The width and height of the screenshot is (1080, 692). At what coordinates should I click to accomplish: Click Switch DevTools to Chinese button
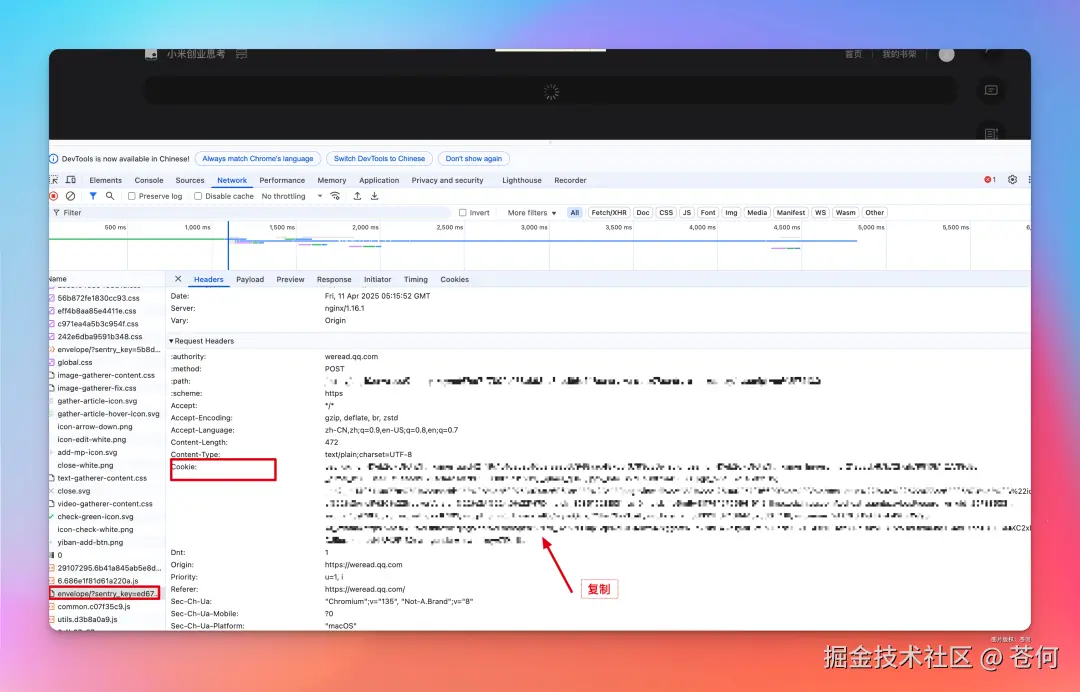point(380,158)
